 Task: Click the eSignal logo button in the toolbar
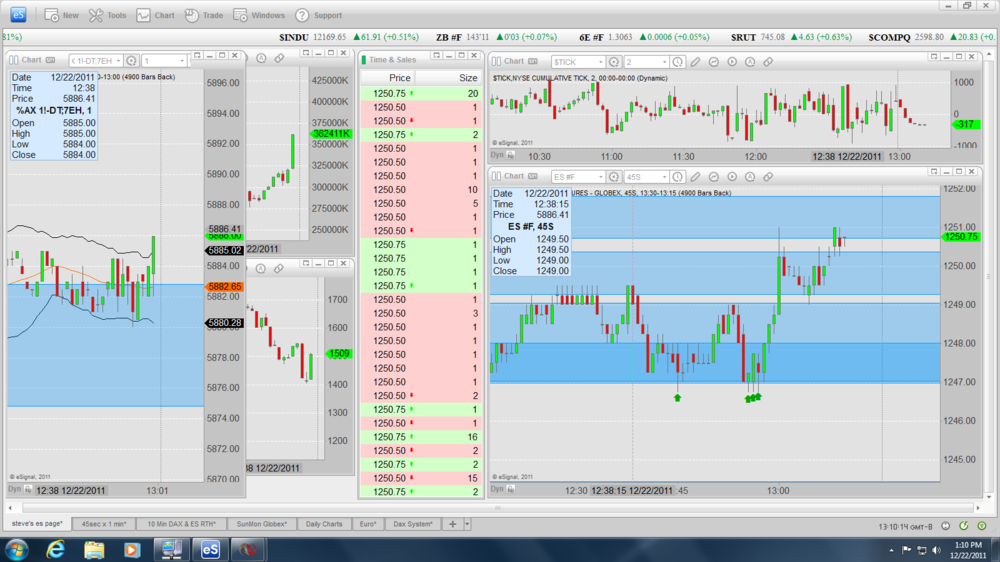pos(18,14)
